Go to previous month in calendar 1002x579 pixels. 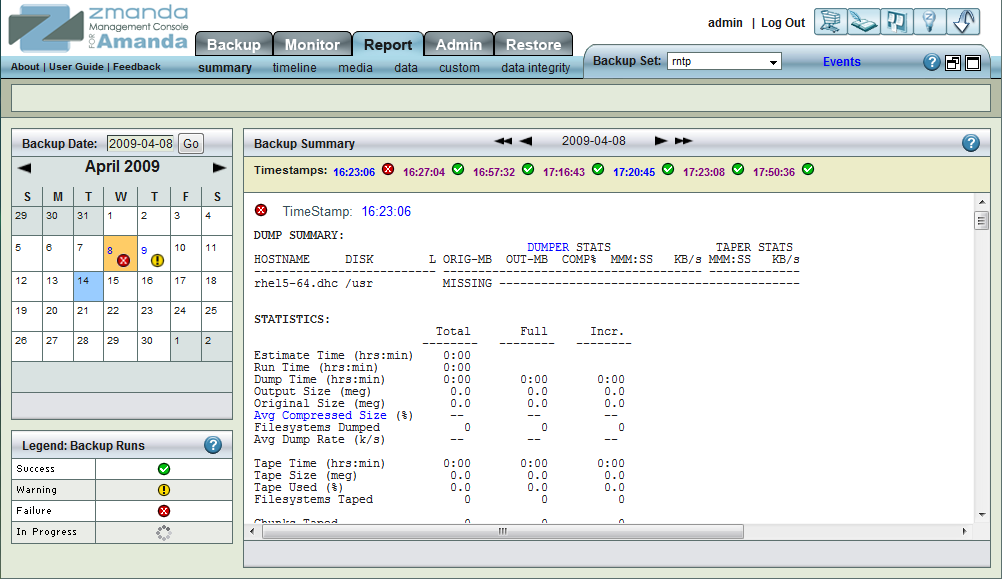click(x=24, y=168)
